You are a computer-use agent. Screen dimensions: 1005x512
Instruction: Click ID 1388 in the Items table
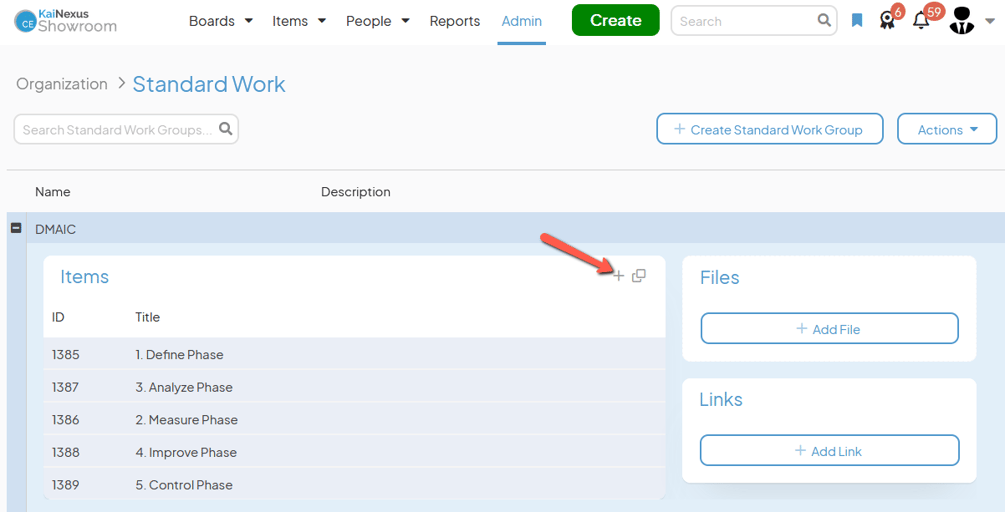point(65,452)
